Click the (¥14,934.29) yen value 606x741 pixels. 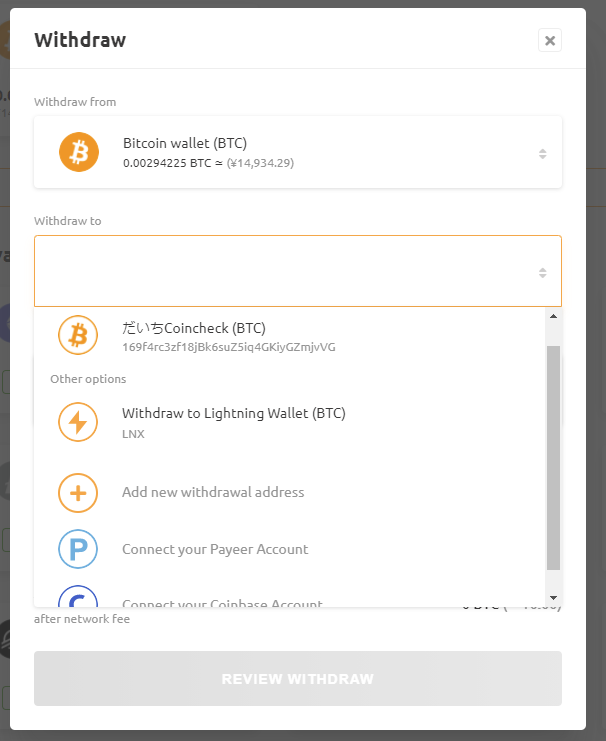260,163
